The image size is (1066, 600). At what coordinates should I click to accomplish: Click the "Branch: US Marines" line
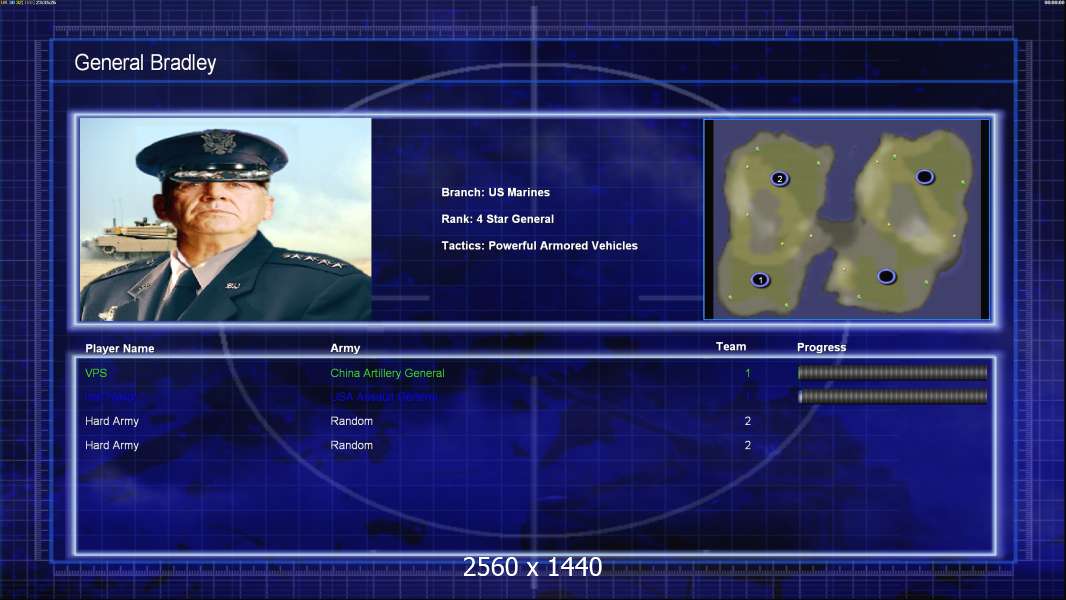click(496, 192)
